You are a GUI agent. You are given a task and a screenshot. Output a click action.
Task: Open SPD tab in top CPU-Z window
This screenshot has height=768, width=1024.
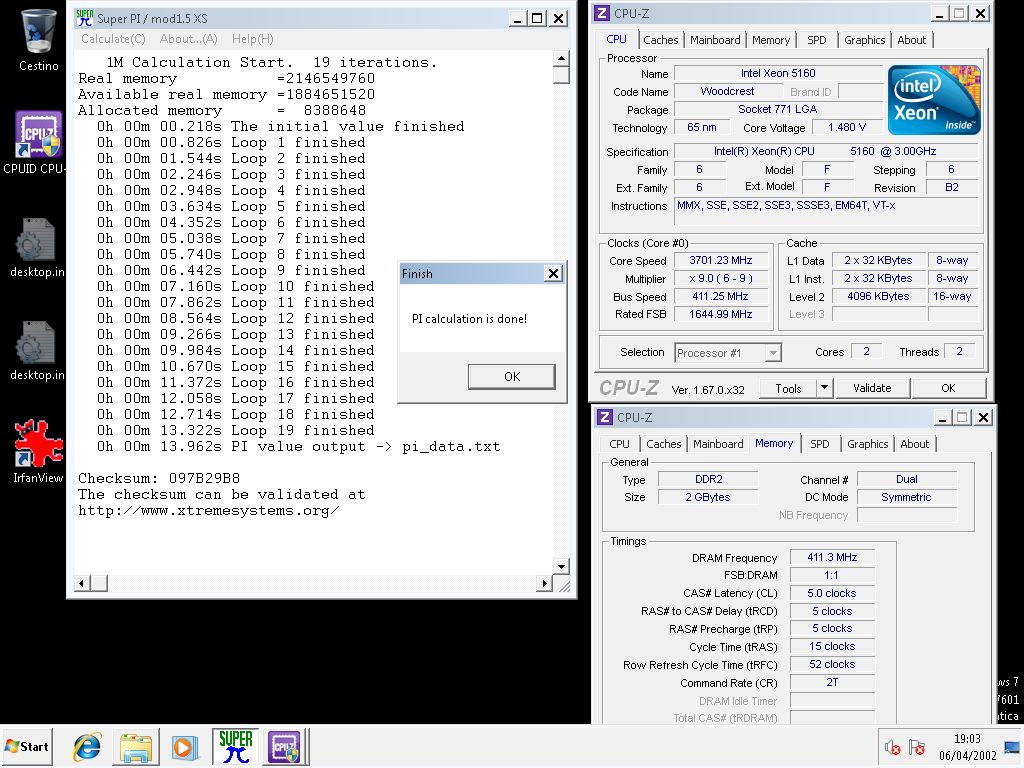(816, 40)
